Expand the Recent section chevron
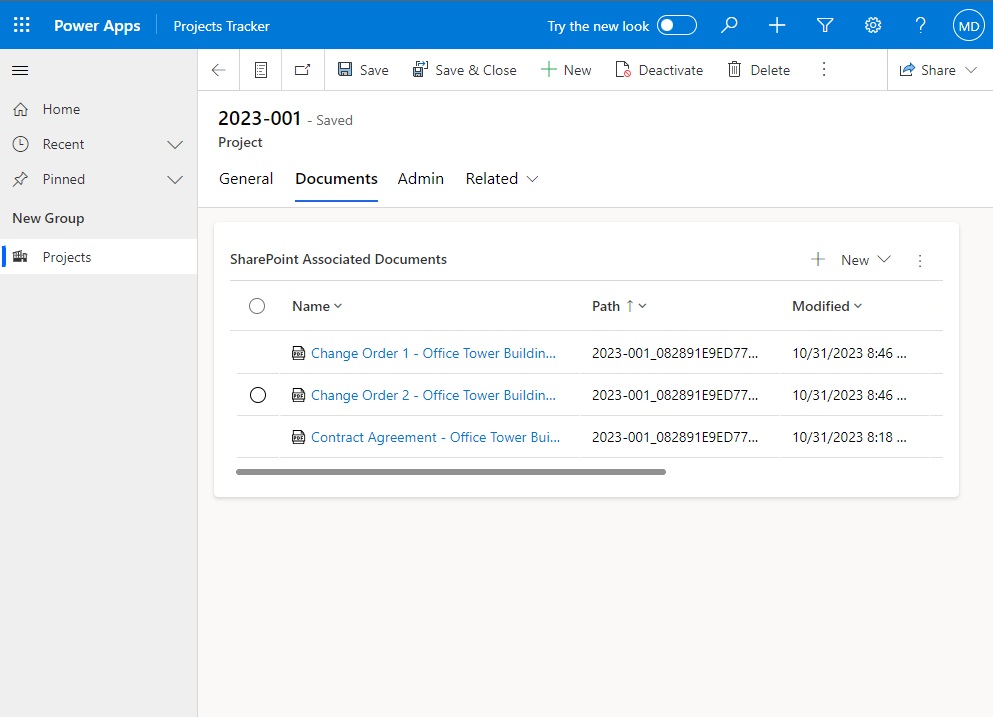993x717 pixels. tap(175, 144)
